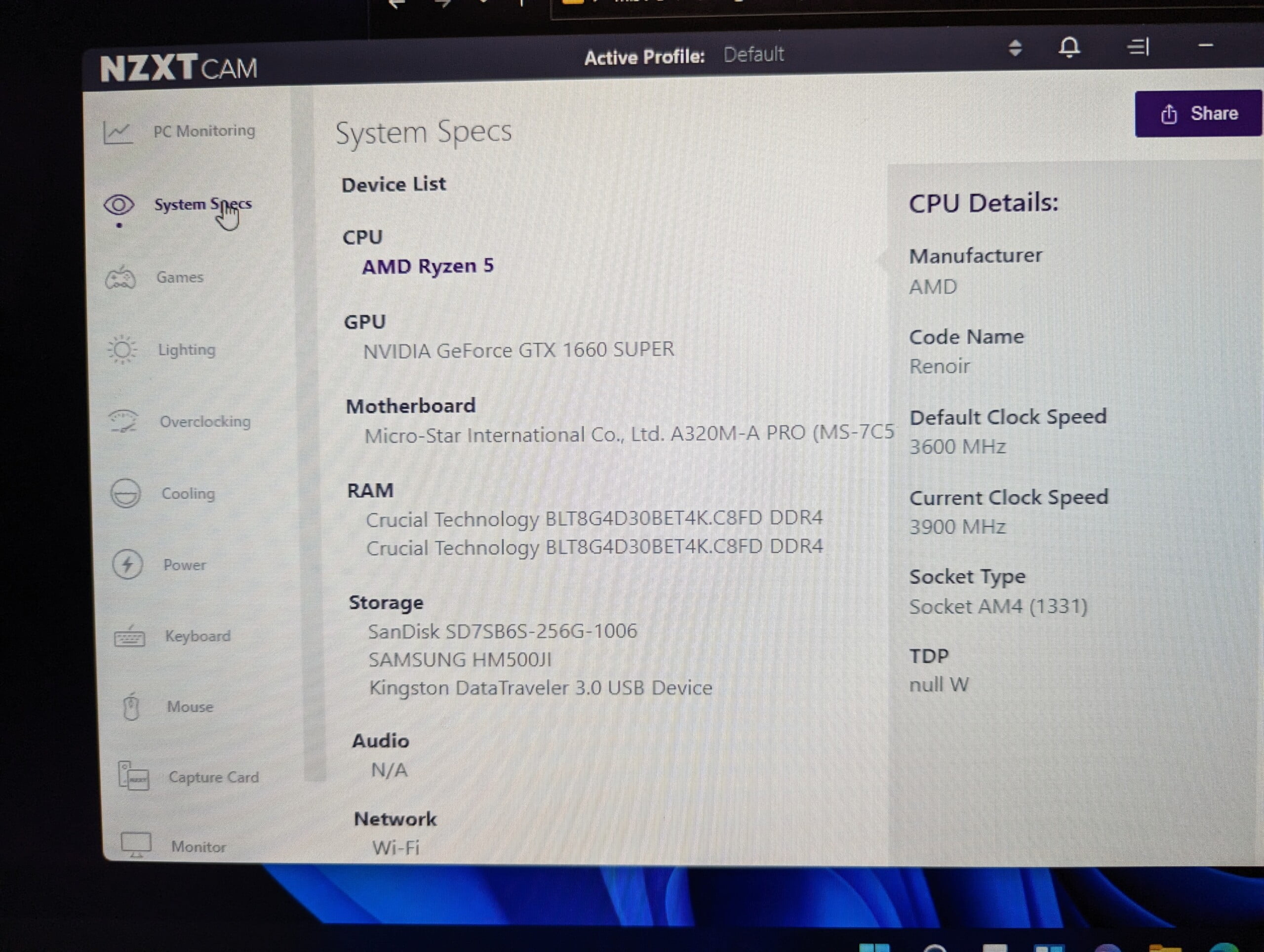Click the null W TDP value
Screen dimensions: 1264x952
tap(939, 684)
